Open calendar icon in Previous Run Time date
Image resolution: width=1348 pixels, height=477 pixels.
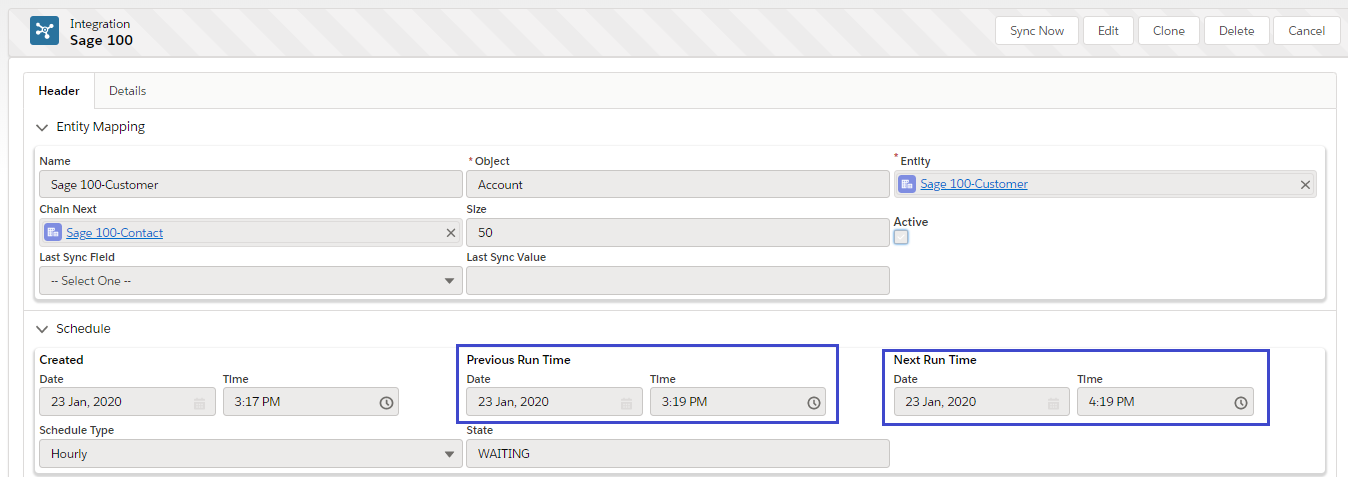[x=626, y=403]
